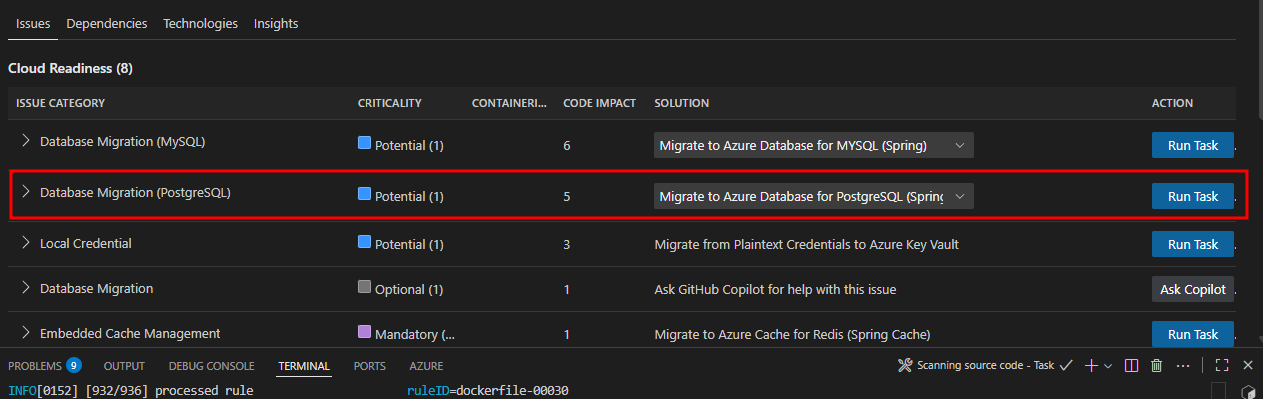Click the Cloud Readiness (8) heading

coord(70,68)
